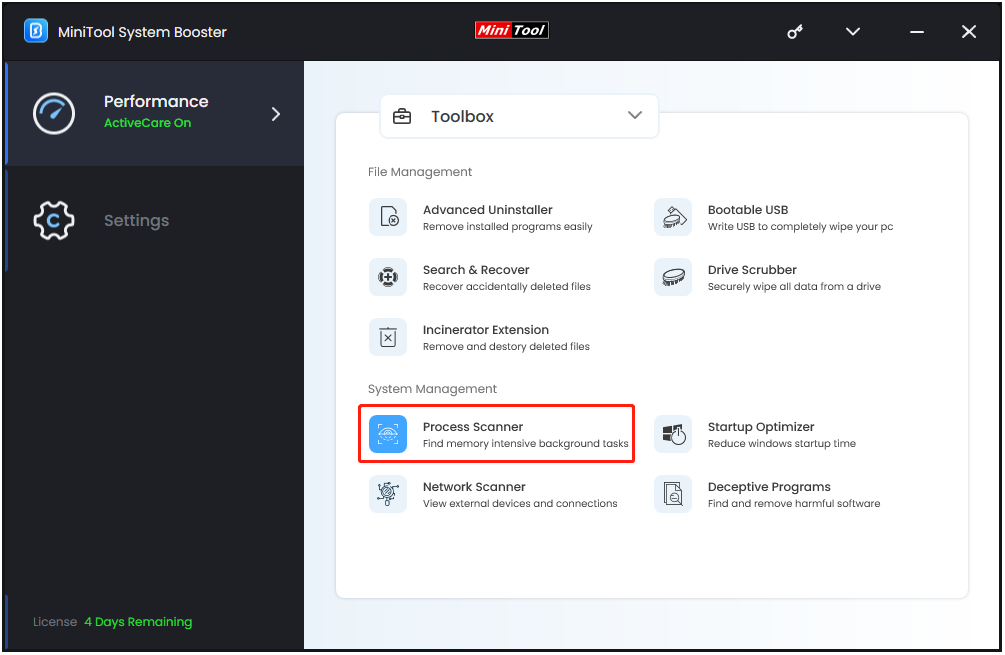Expand the Performance section arrow
This screenshot has height=655, width=1005.
(275, 113)
